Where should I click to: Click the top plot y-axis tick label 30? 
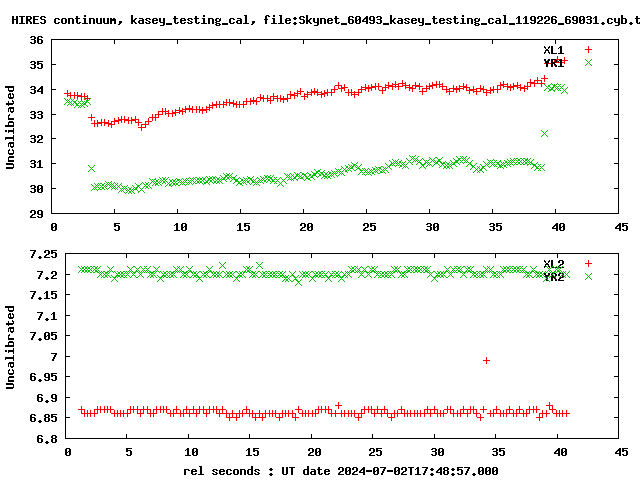(x=36, y=189)
